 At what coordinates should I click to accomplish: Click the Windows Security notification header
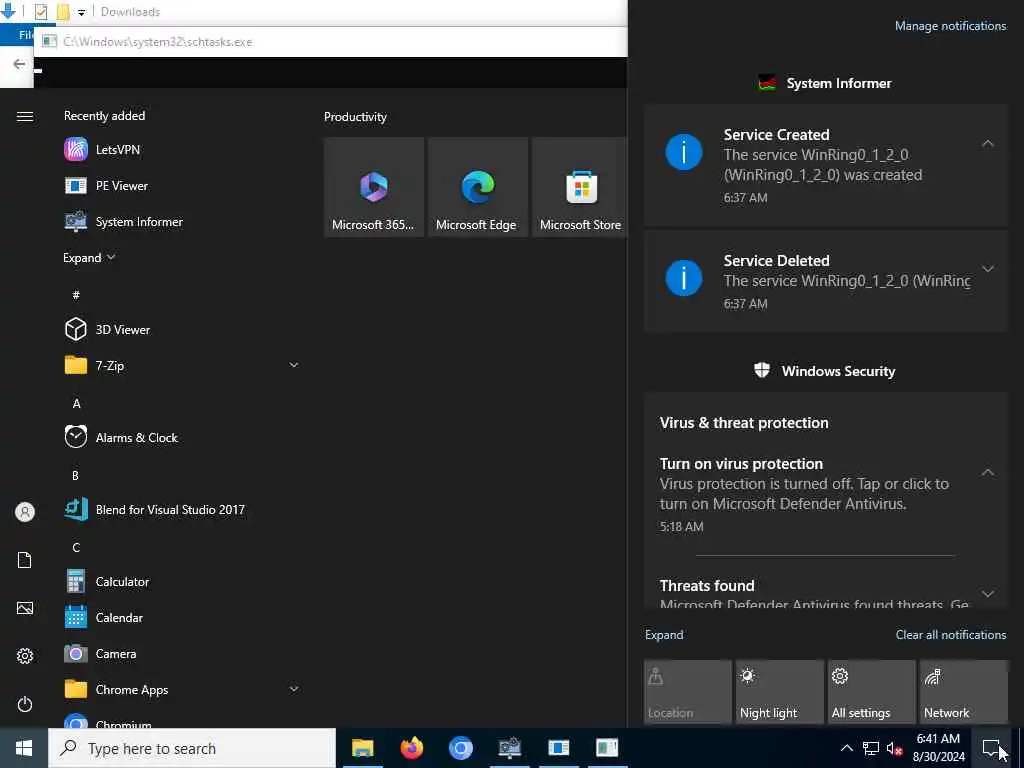(825, 371)
